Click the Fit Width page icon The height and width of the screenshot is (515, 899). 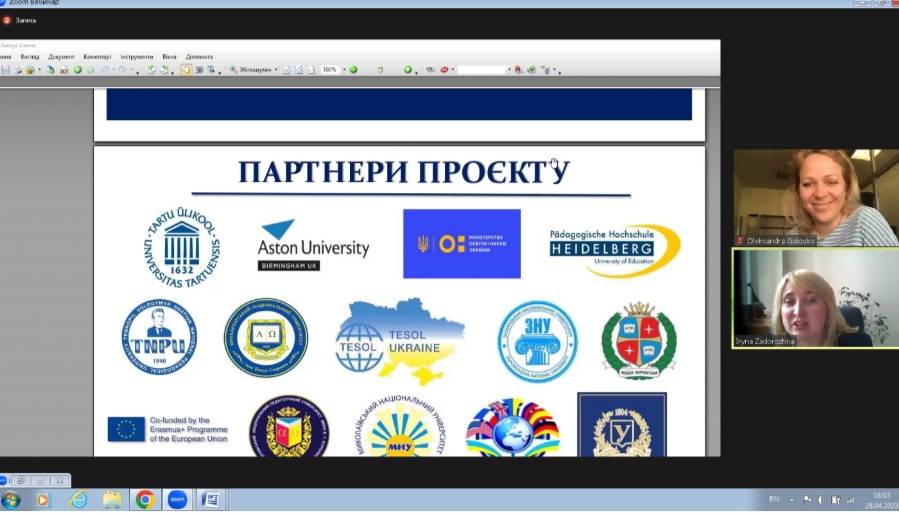click(311, 70)
